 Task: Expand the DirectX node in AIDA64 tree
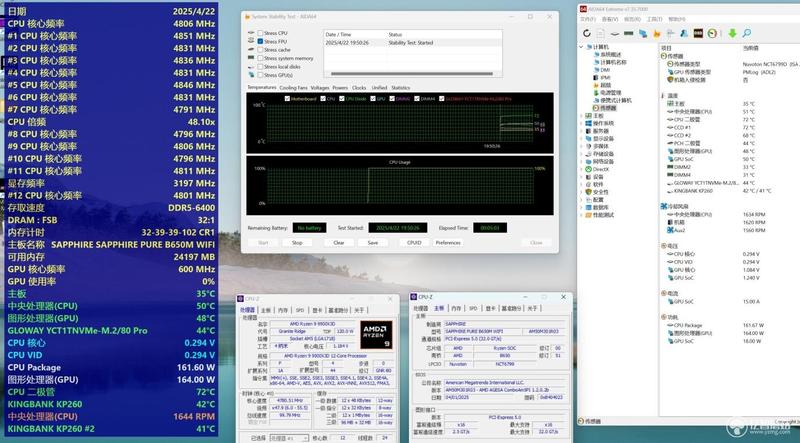[x=581, y=169]
